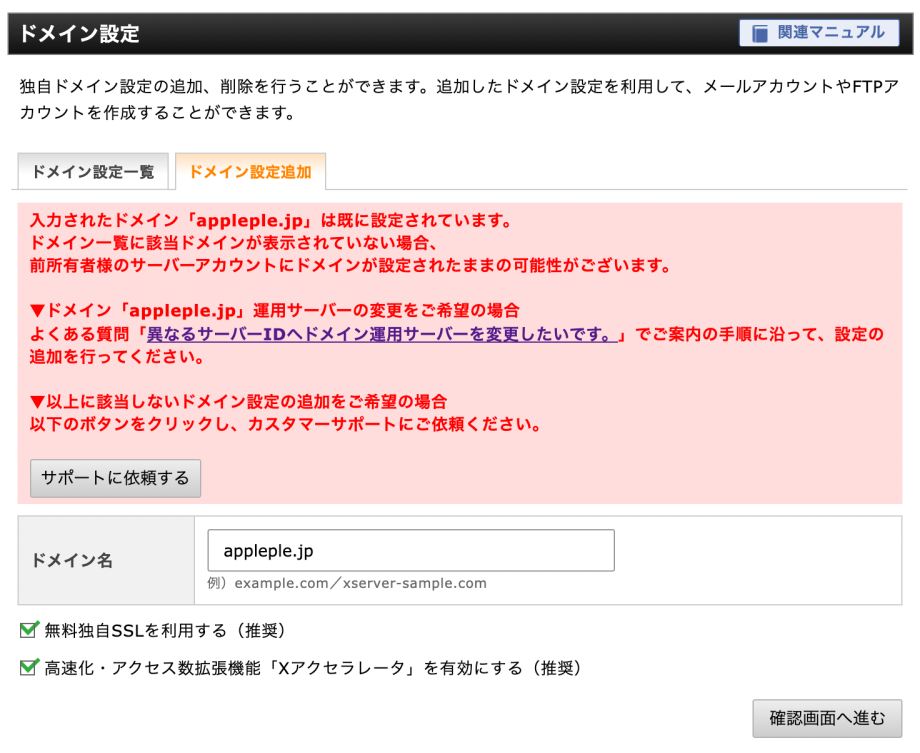Toggle the Xアクセラレータ checkbox off
The width and height of the screenshot is (920, 753).
29,667
